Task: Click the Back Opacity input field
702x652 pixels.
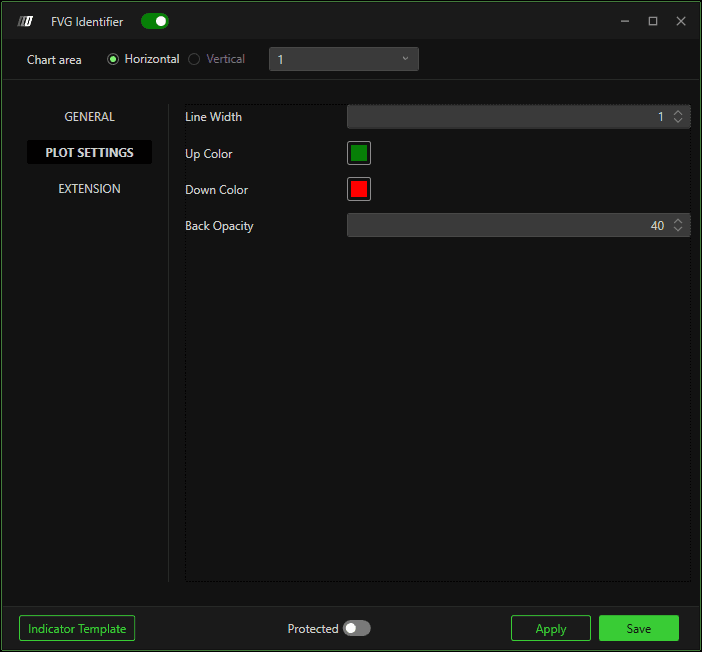Action: [x=518, y=225]
